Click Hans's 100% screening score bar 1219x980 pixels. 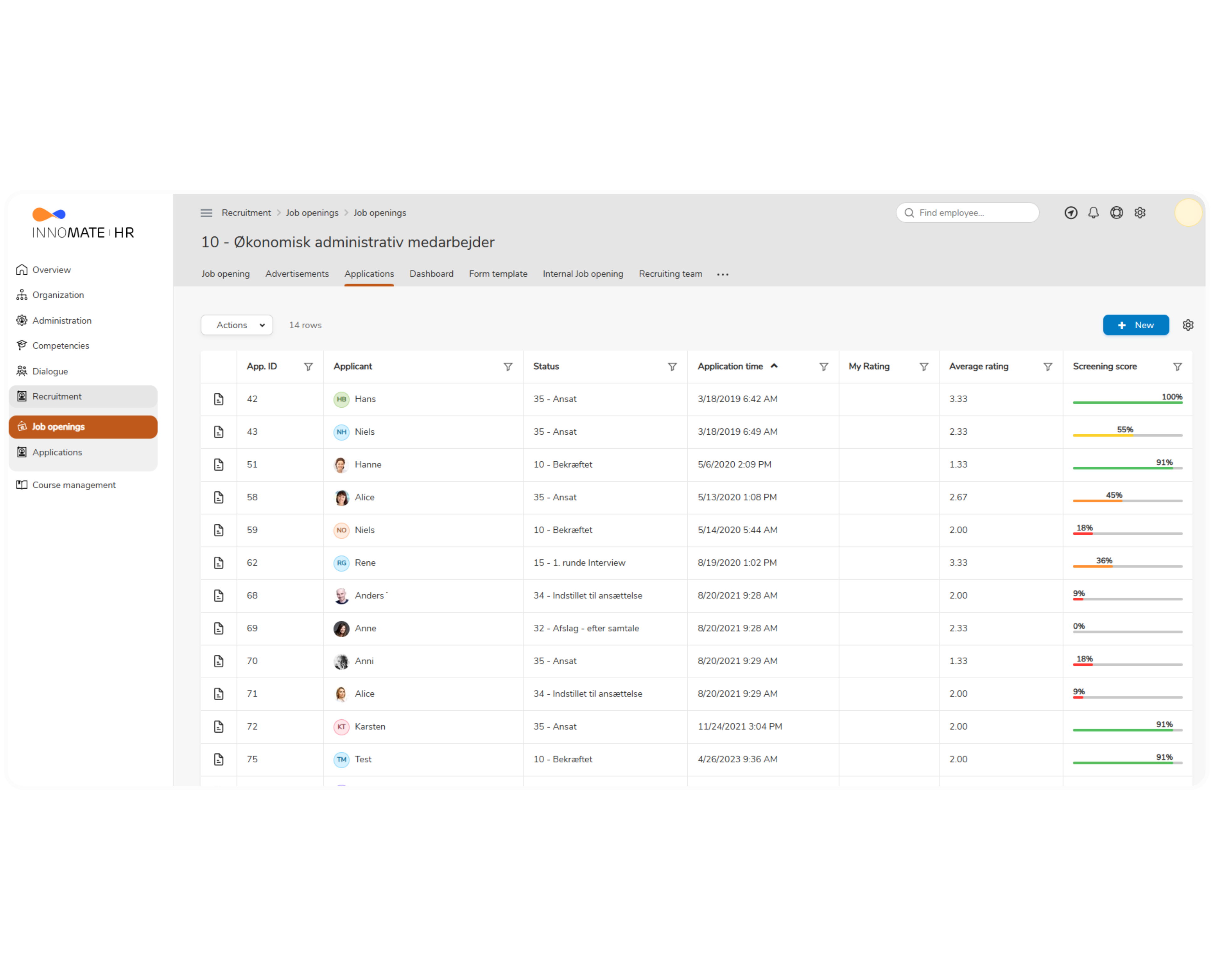tap(1127, 402)
